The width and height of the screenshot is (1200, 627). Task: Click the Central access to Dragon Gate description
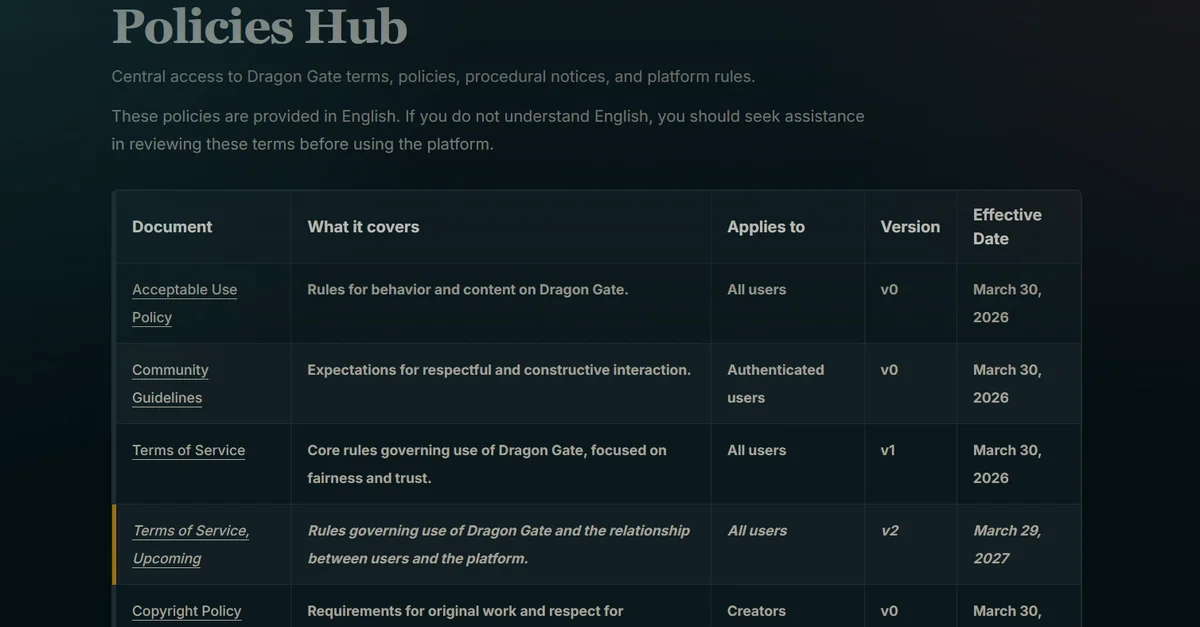[x=433, y=77]
